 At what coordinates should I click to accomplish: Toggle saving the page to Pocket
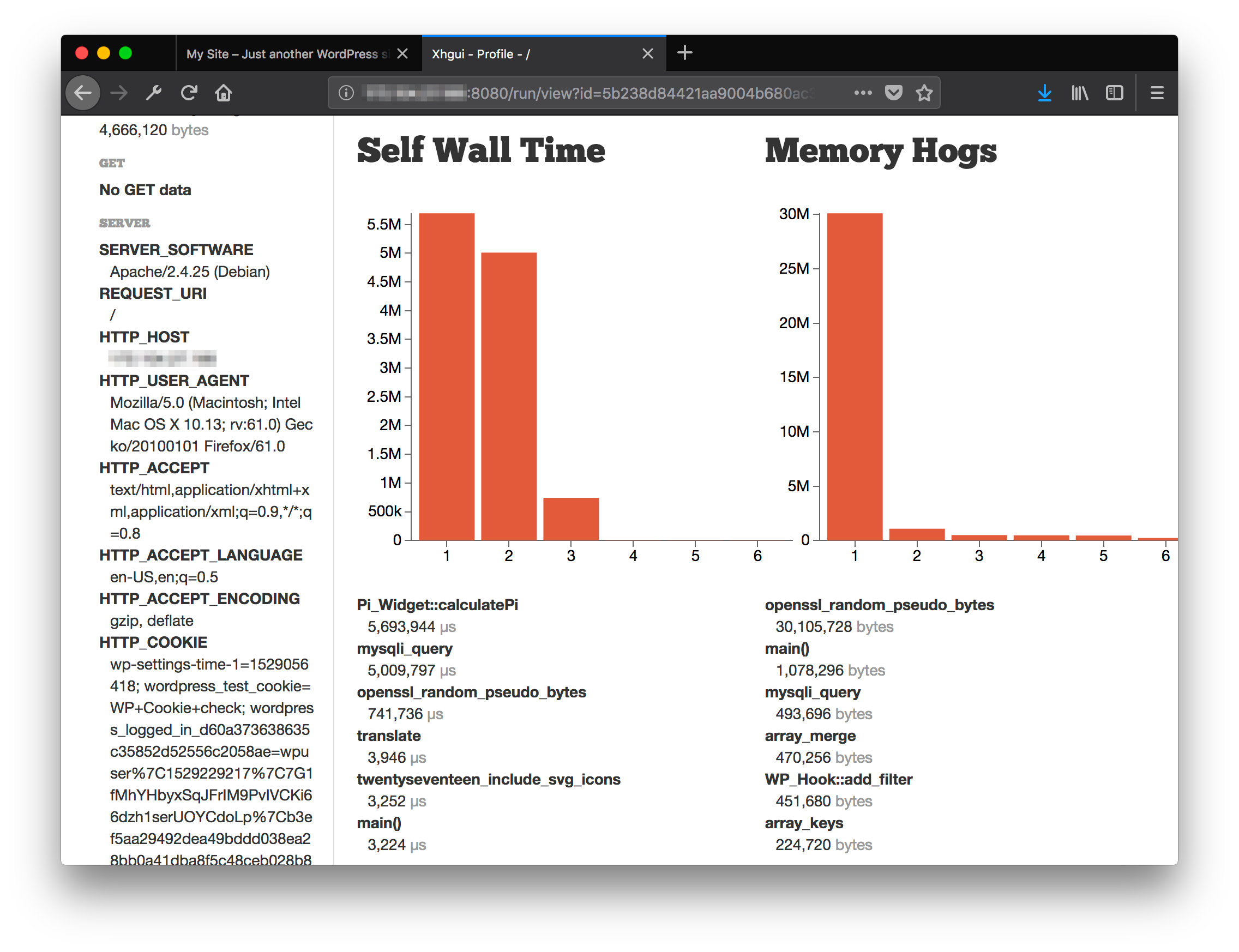893,92
